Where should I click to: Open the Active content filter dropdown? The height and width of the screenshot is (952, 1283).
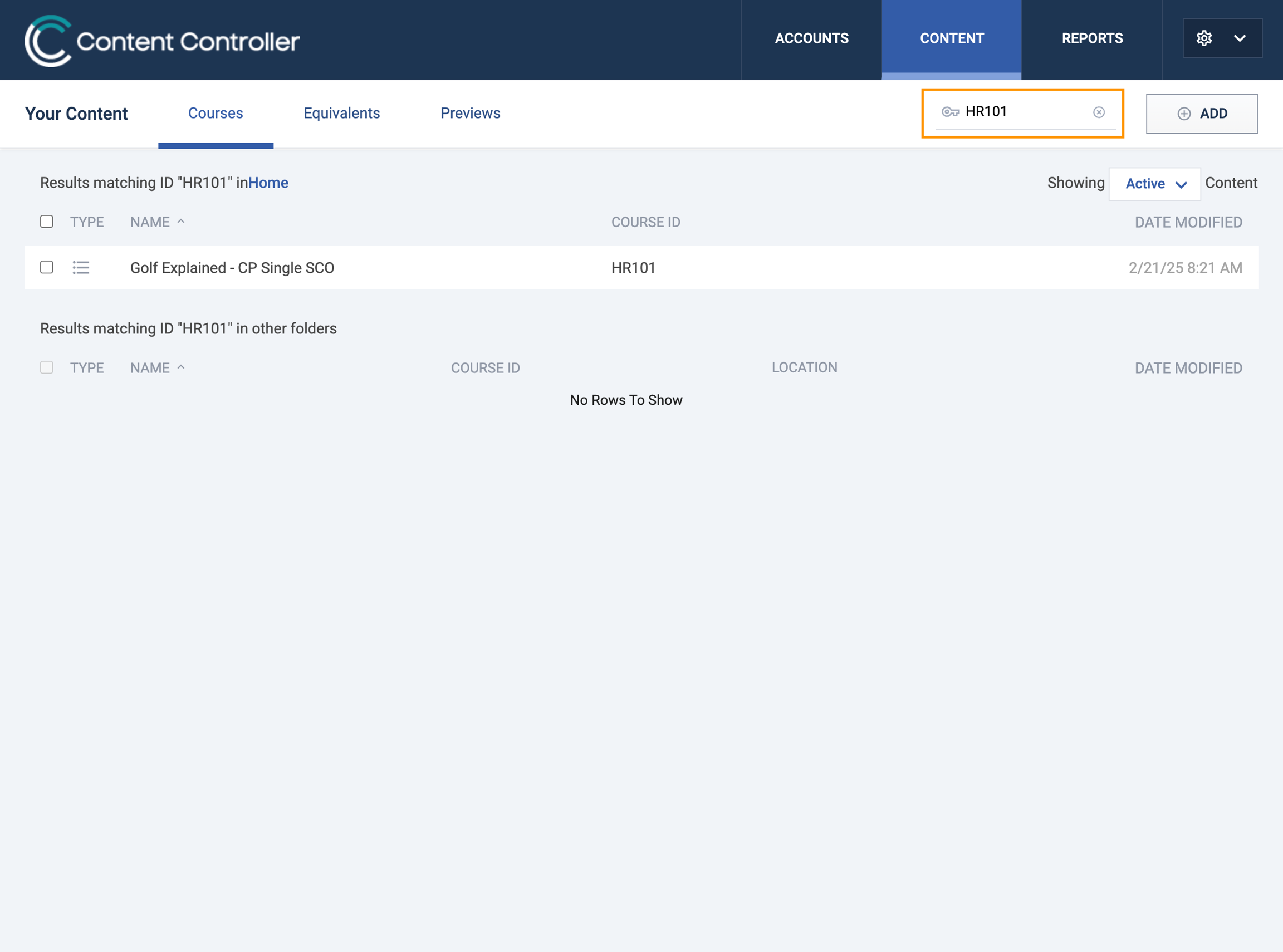point(1154,184)
